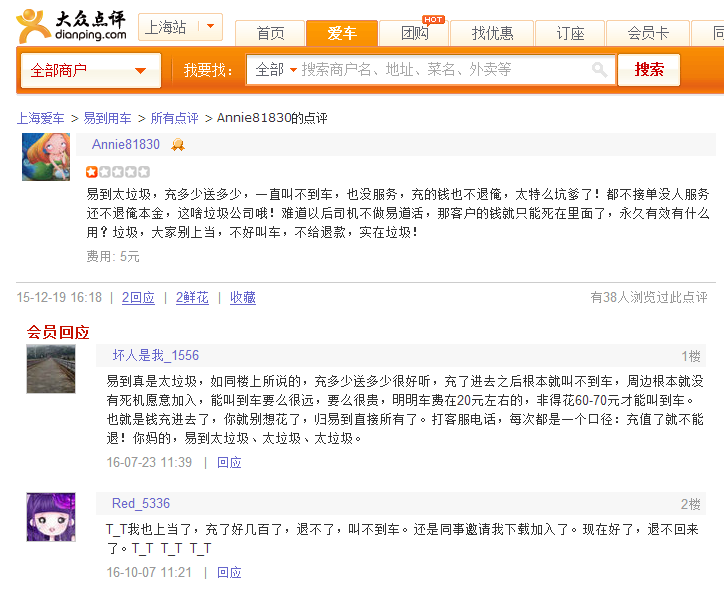Click the 2鲜花 link

[x=192, y=297]
